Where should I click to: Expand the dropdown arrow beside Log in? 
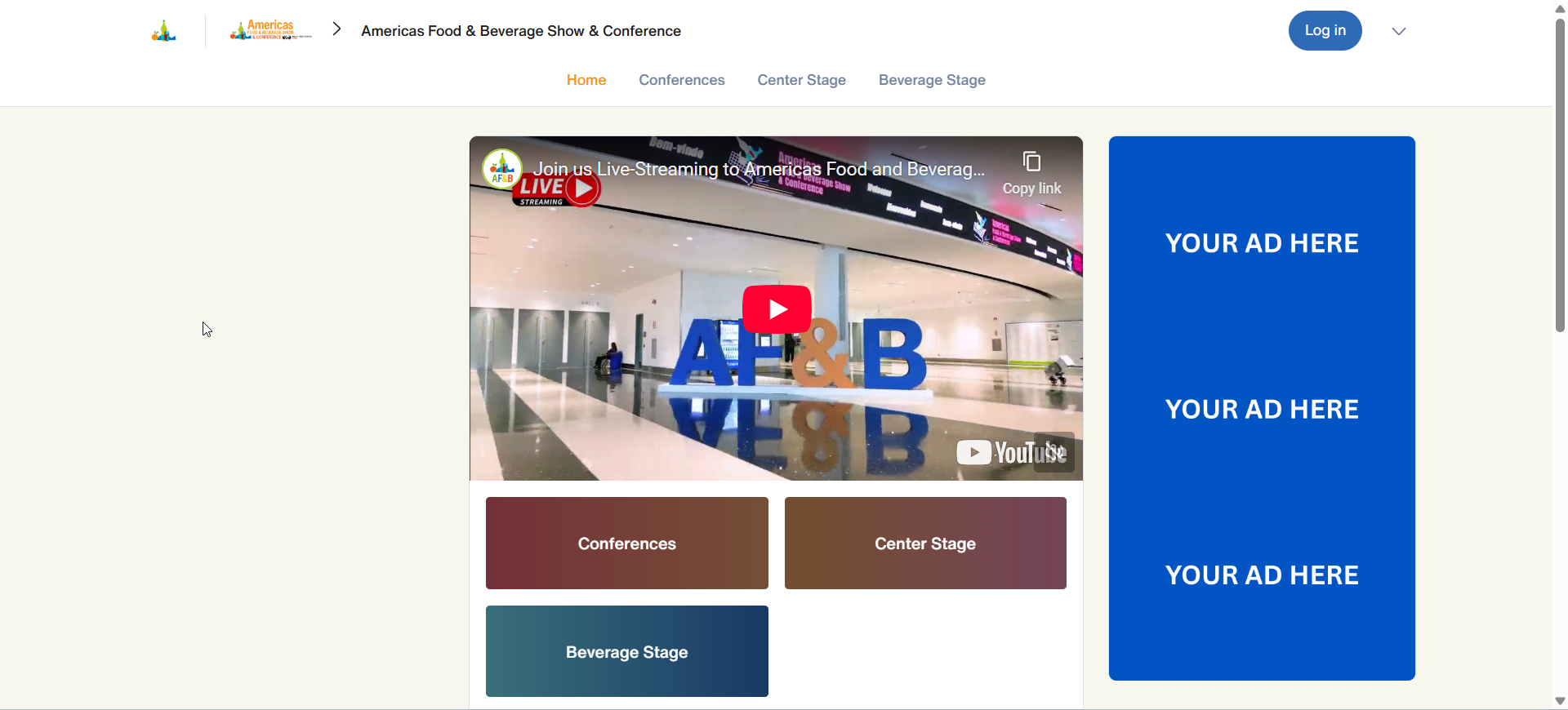click(x=1399, y=31)
